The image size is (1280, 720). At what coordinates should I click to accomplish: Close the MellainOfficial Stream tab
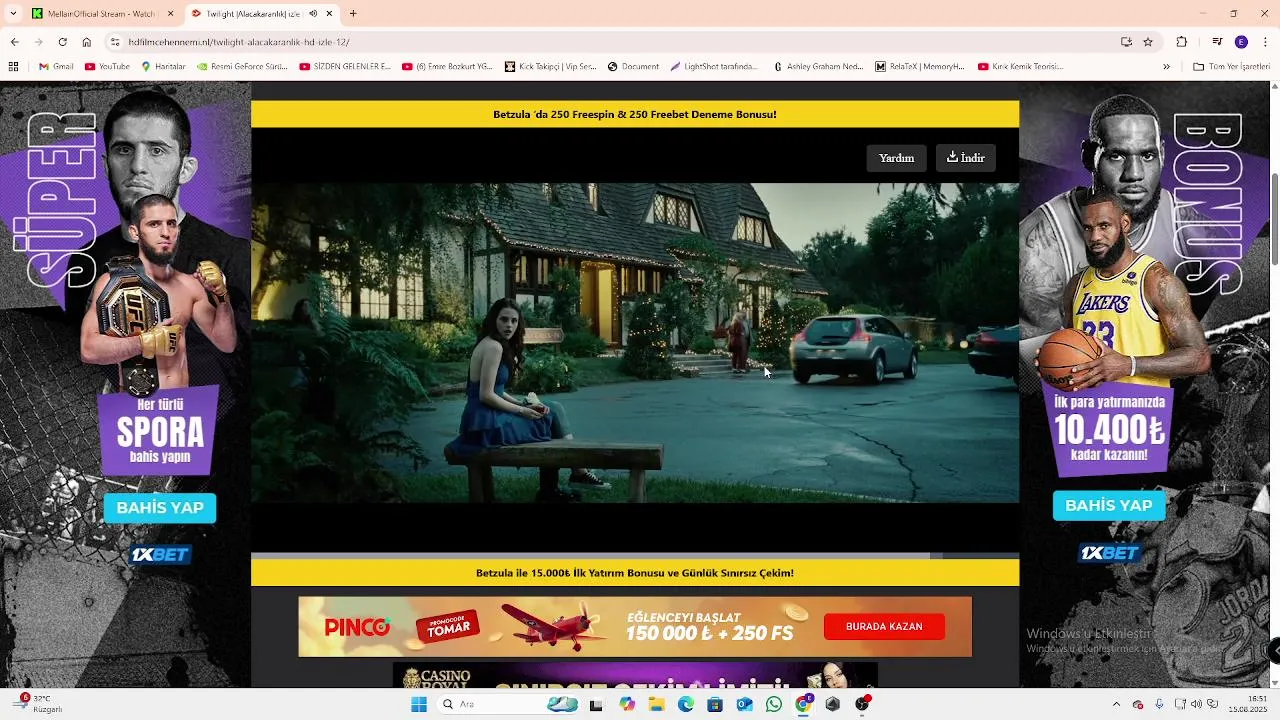pos(170,14)
